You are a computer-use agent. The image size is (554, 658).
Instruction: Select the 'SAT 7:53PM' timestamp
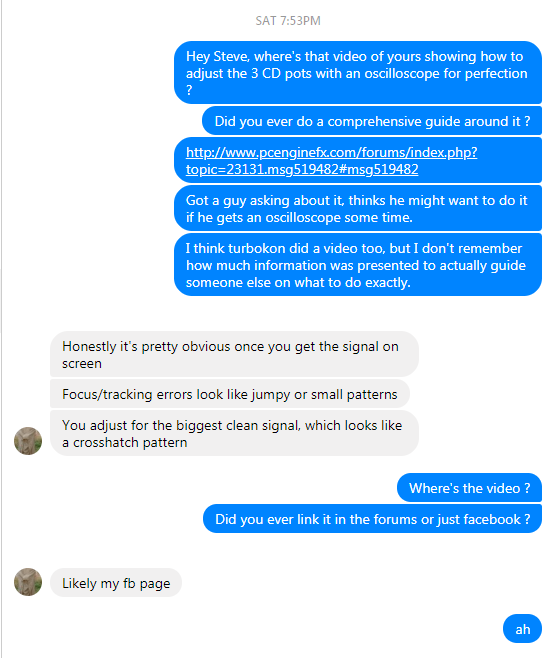click(288, 21)
